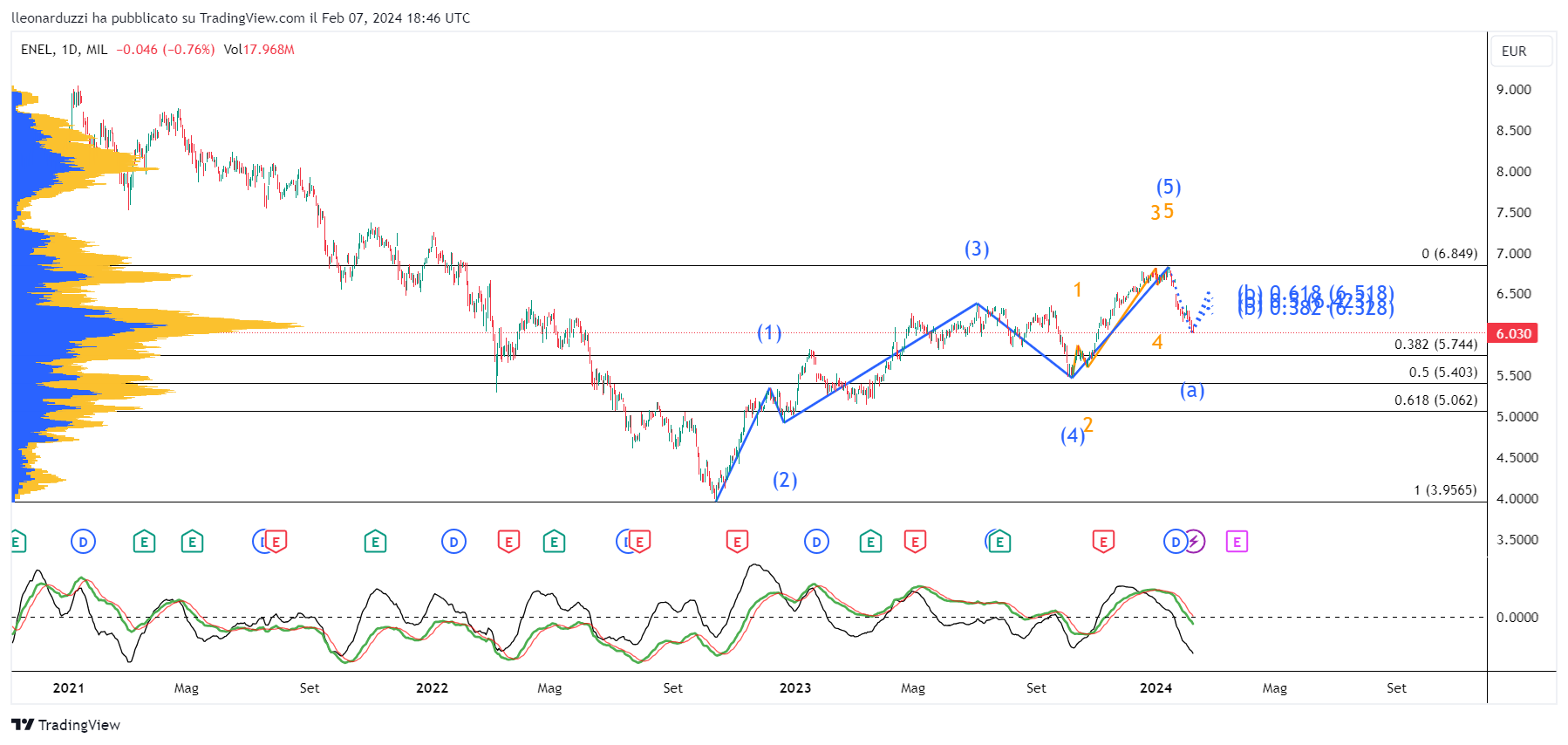This screenshot has width=1568, height=745.
Task: Click the blue wave label (2)
Action: pos(785,480)
